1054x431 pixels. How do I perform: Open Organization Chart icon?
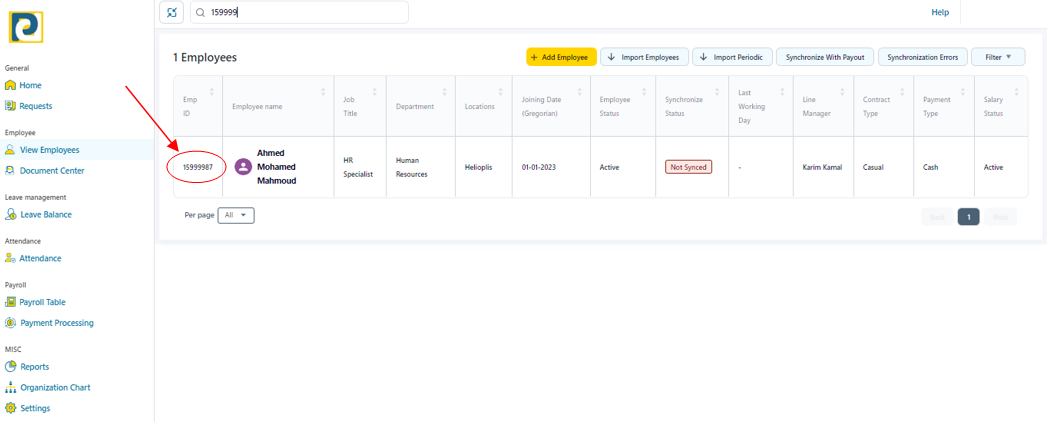[11, 388]
